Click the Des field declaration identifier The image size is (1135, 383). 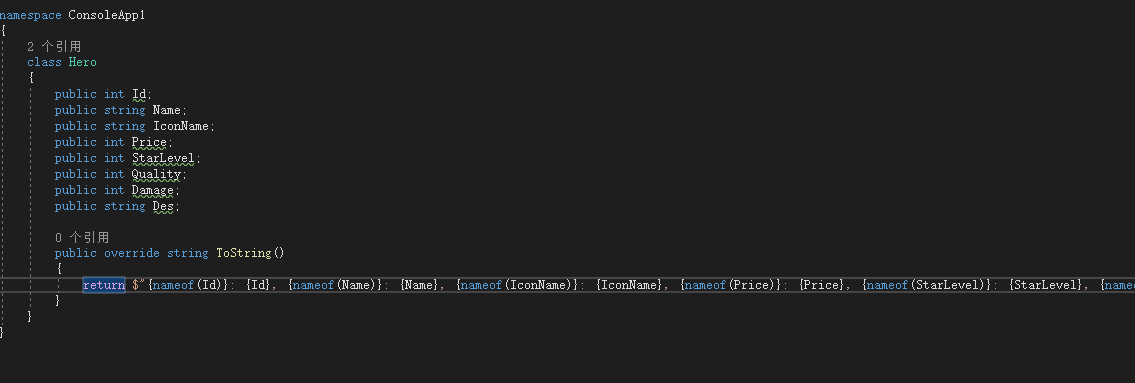tap(163, 206)
